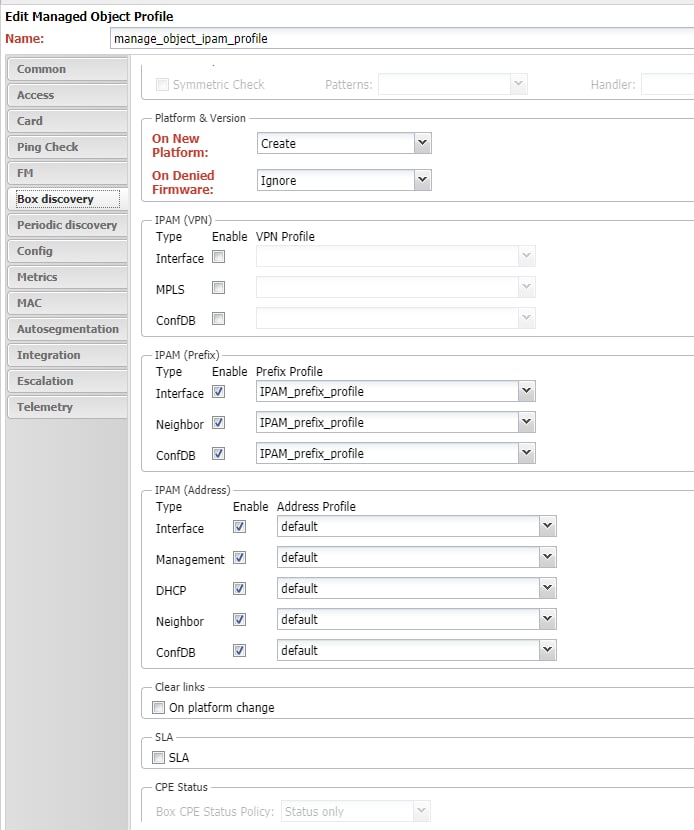Click the profile Name input field
This screenshot has width=694, height=830.
pyautogui.click(x=402, y=39)
